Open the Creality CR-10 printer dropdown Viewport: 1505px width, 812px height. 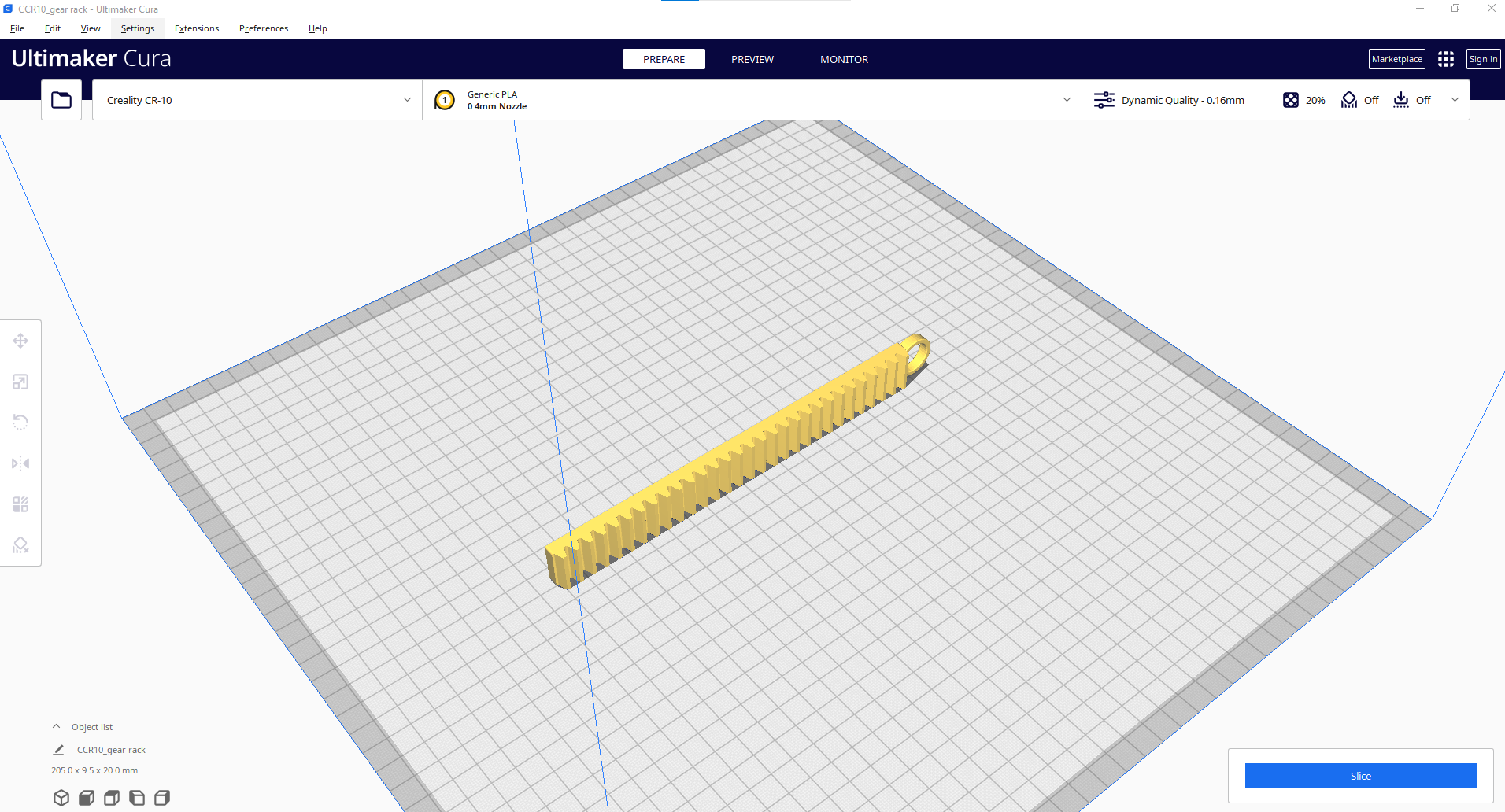click(256, 100)
